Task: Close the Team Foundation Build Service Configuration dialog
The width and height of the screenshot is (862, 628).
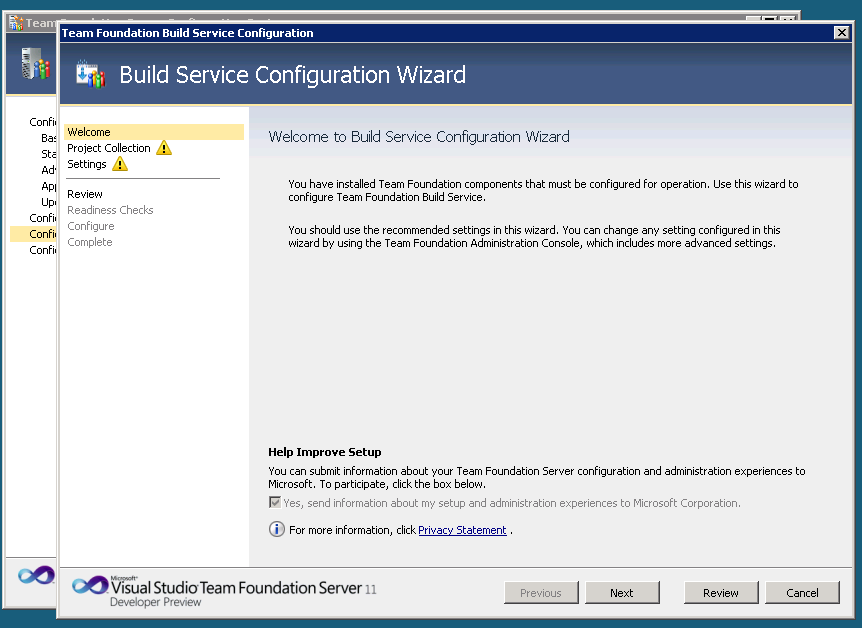Action: 841,33
